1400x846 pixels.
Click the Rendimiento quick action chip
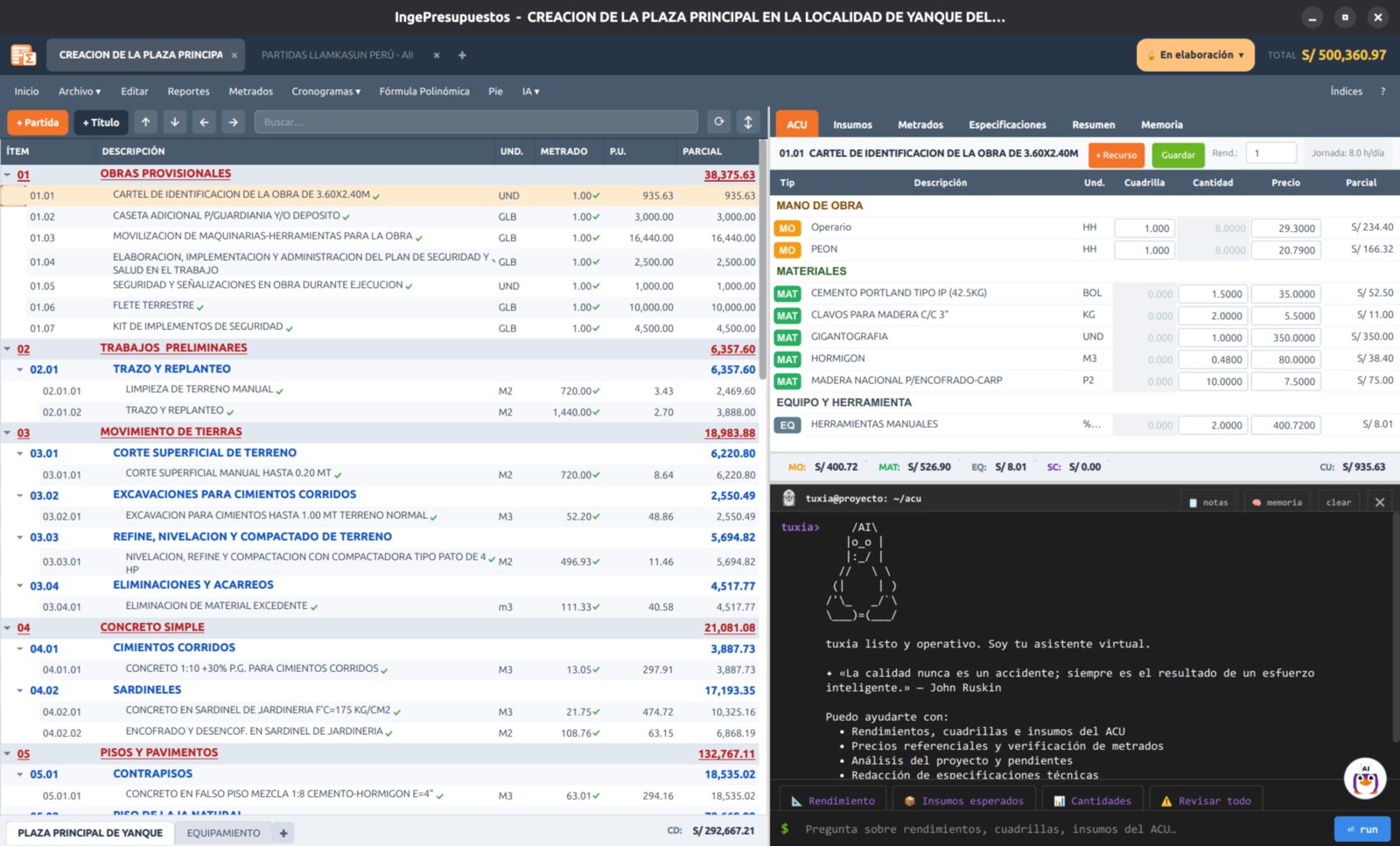833,801
